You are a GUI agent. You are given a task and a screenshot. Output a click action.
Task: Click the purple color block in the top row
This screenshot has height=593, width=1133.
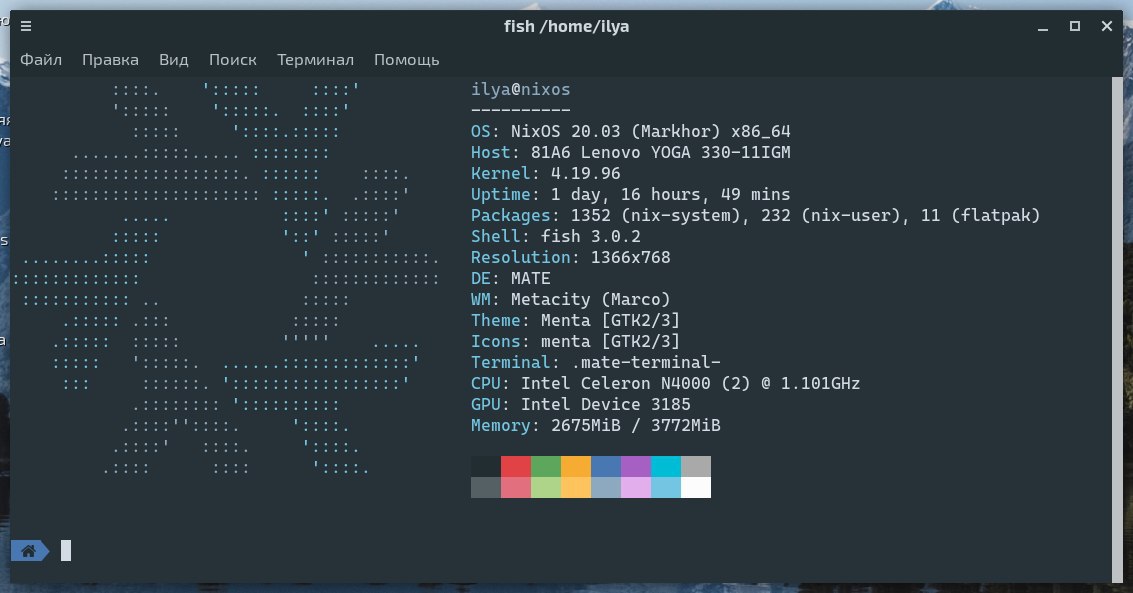click(x=636, y=467)
